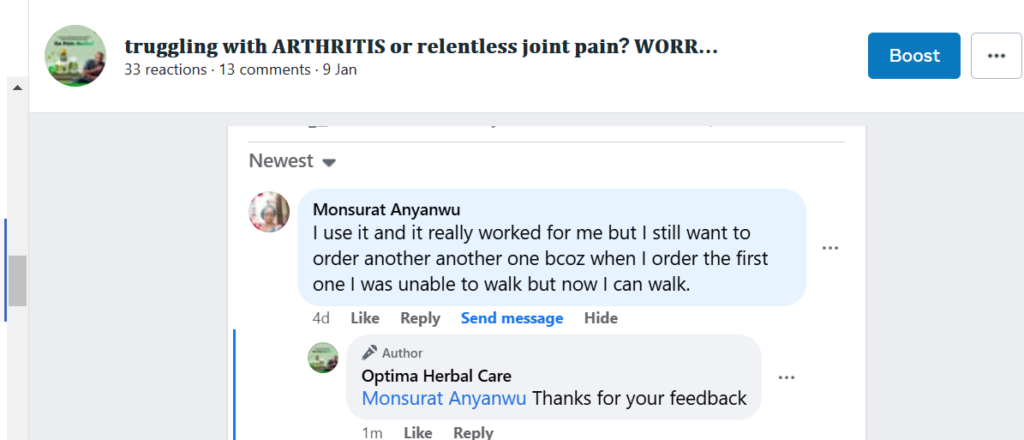Image resolution: width=1024 pixels, height=440 pixels.
Task: Click Monsurat Anyanwu's profile avatar
Action: click(x=269, y=212)
